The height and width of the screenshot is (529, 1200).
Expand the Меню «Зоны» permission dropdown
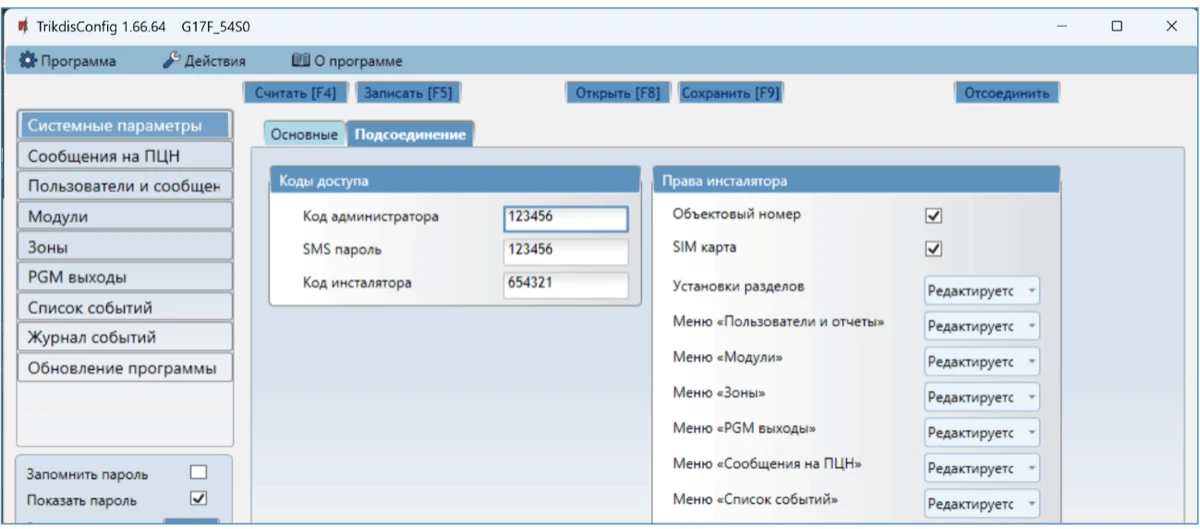point(981,397)
